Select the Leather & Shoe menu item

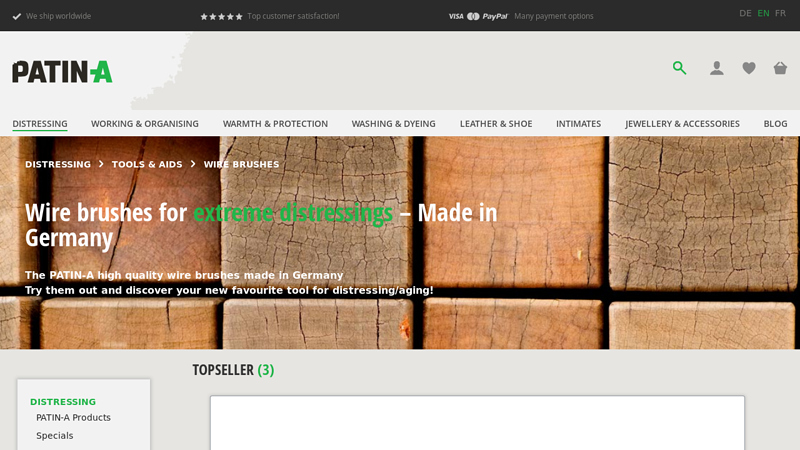click(x=496, y=124)
